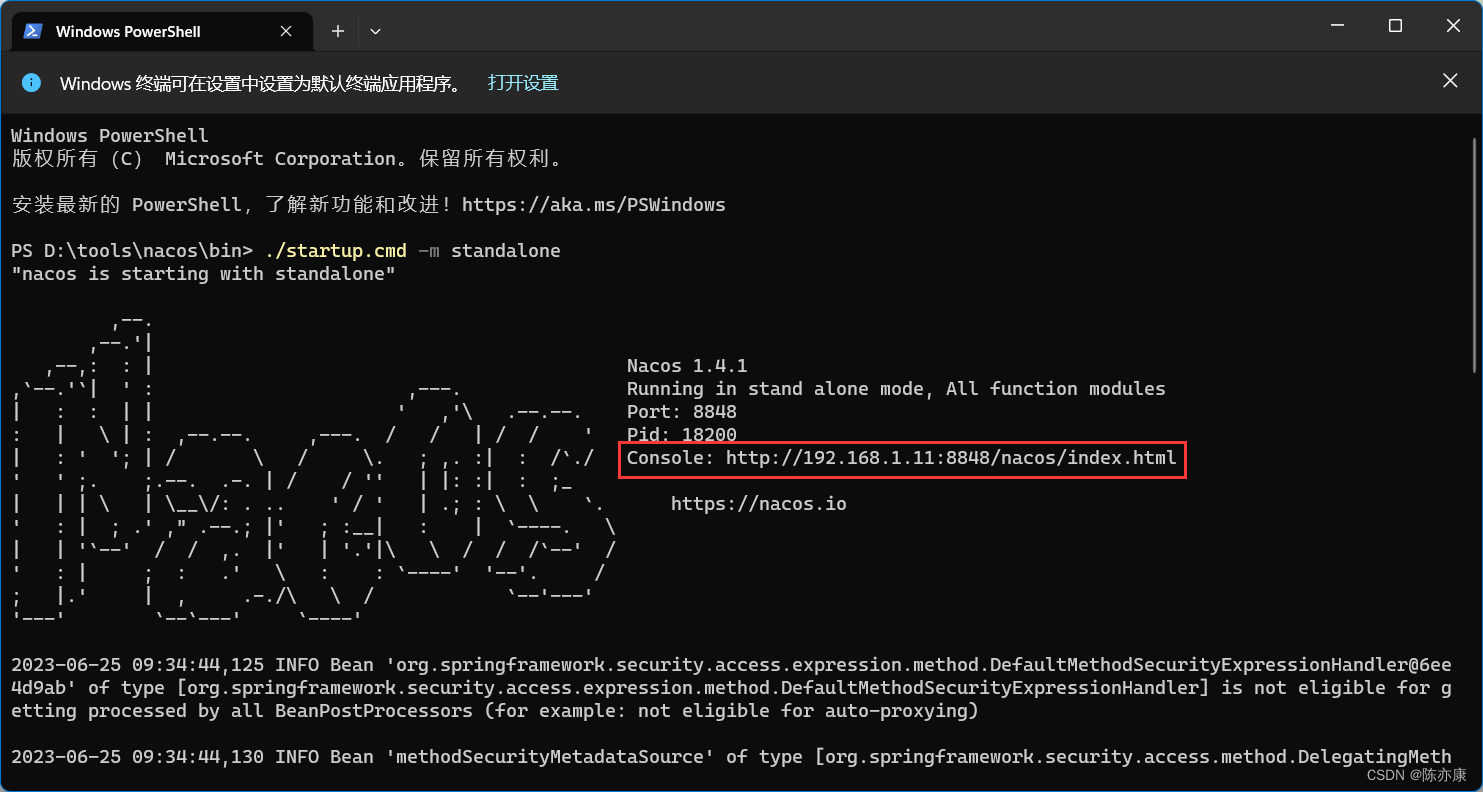Click the ./startup.cmd command text
The image size is (1483, 792).
[336, 250]
